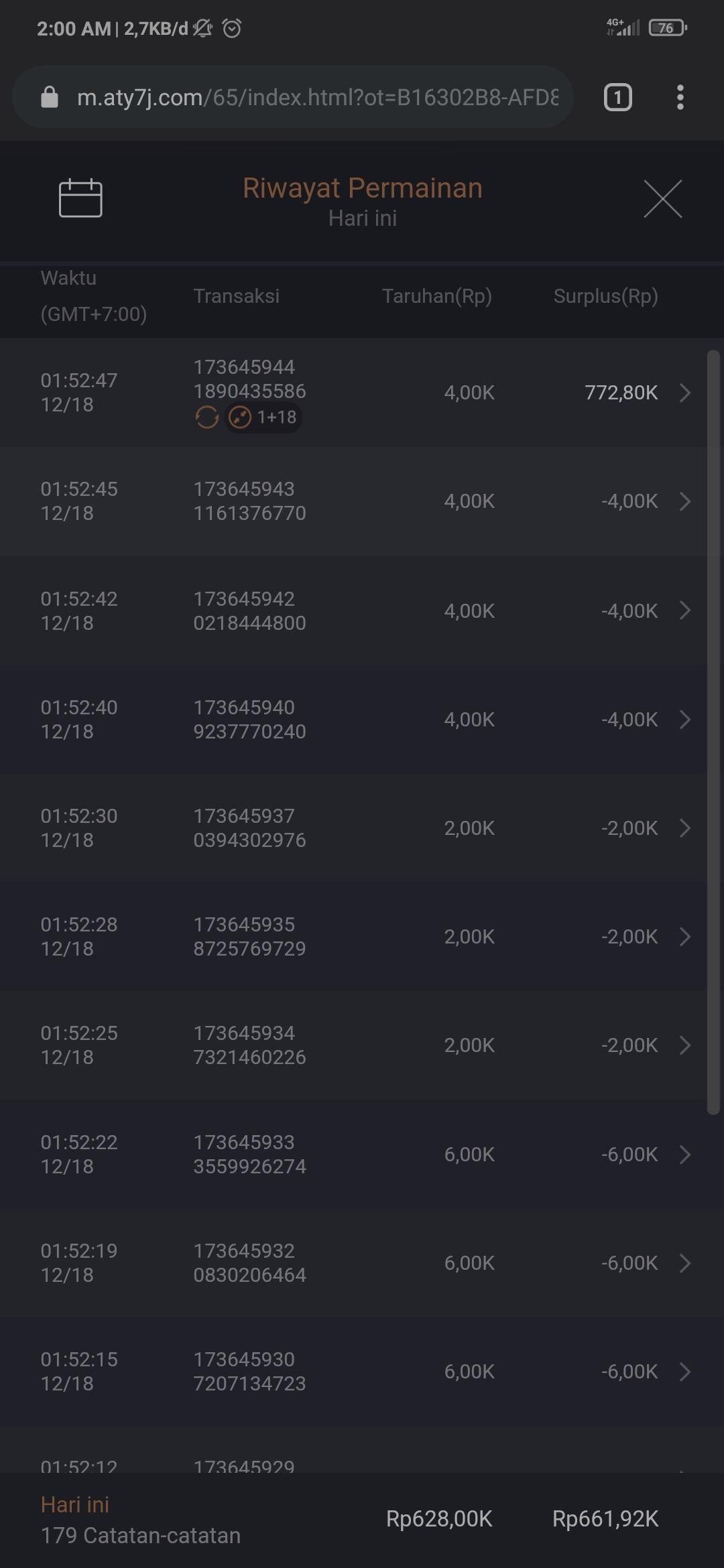Screen dimensions: 724x1568
Task: Expand details of the 772,80K surplus row
Action: click(x=684, y=393)
